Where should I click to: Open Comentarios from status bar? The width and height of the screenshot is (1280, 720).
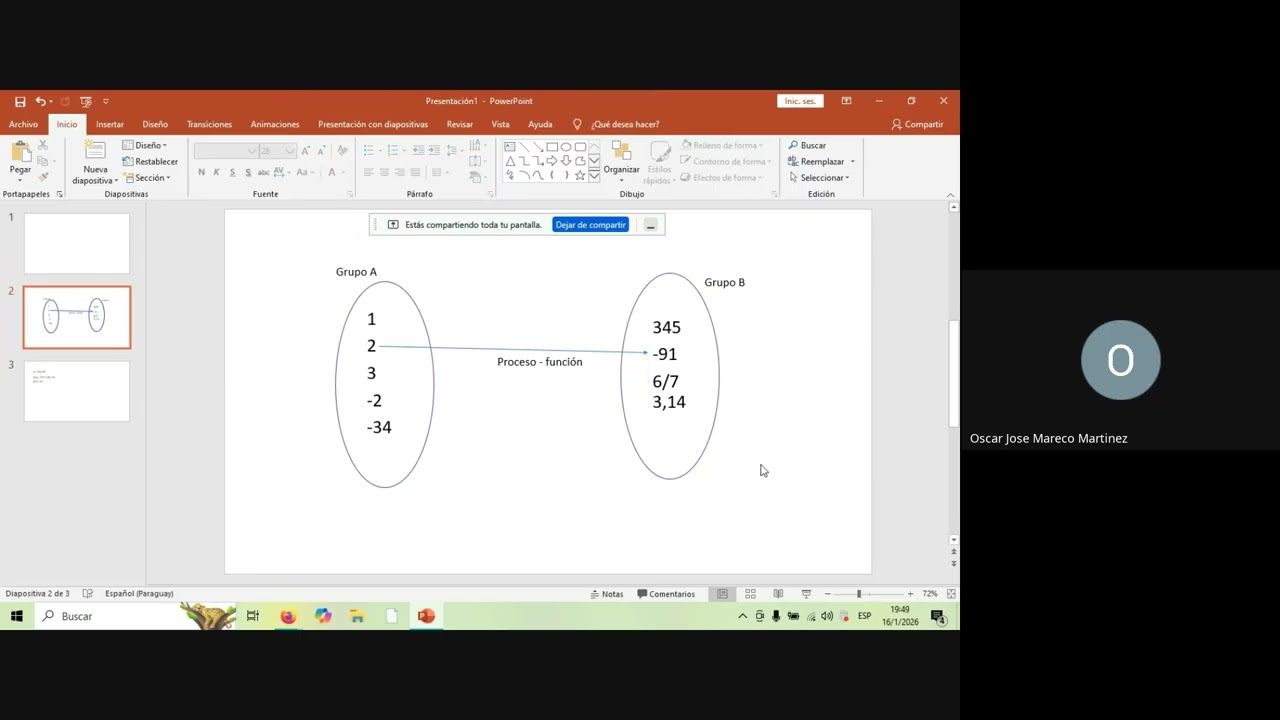point(666,594)
